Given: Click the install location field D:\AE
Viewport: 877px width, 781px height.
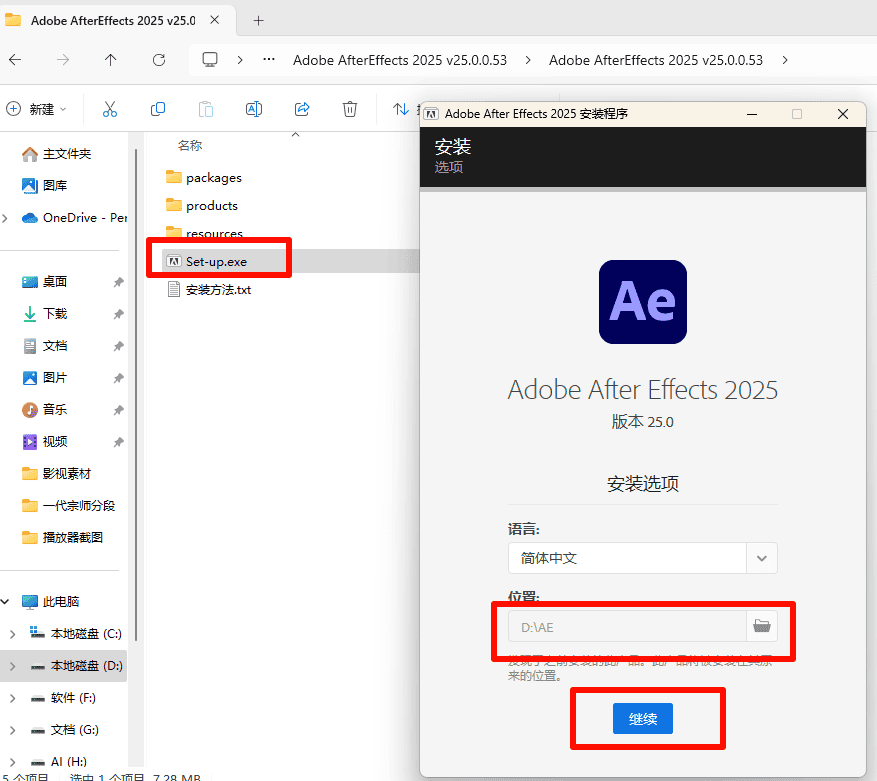Looking at the screenshot, I should click(627, 627).
